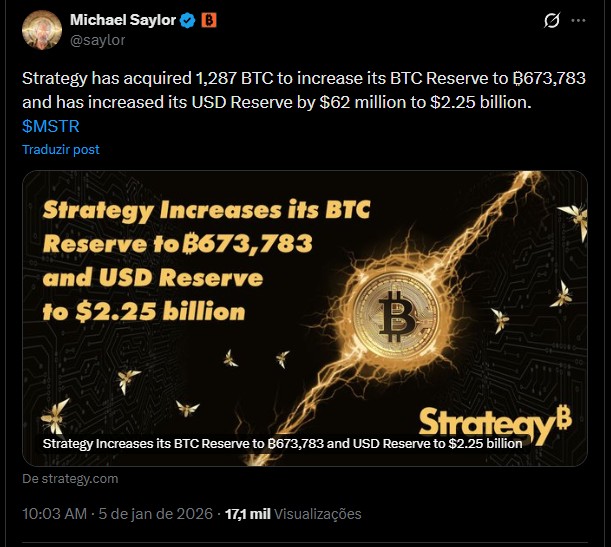Click the Grok icon at top right
Screen dimensions: 611x547
549,21
